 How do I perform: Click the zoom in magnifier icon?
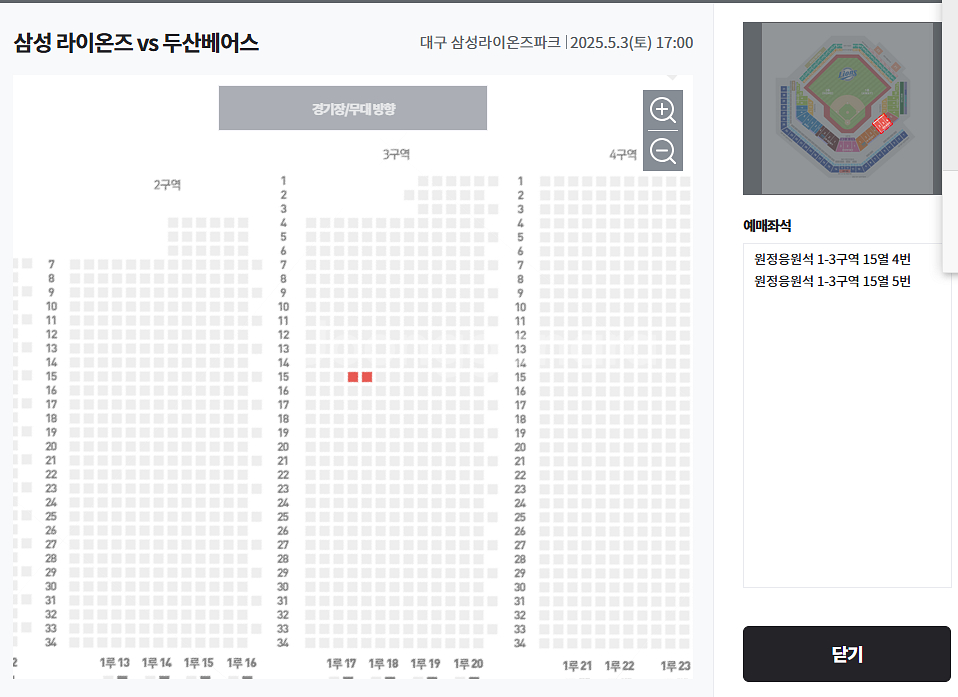click(662, 110)
